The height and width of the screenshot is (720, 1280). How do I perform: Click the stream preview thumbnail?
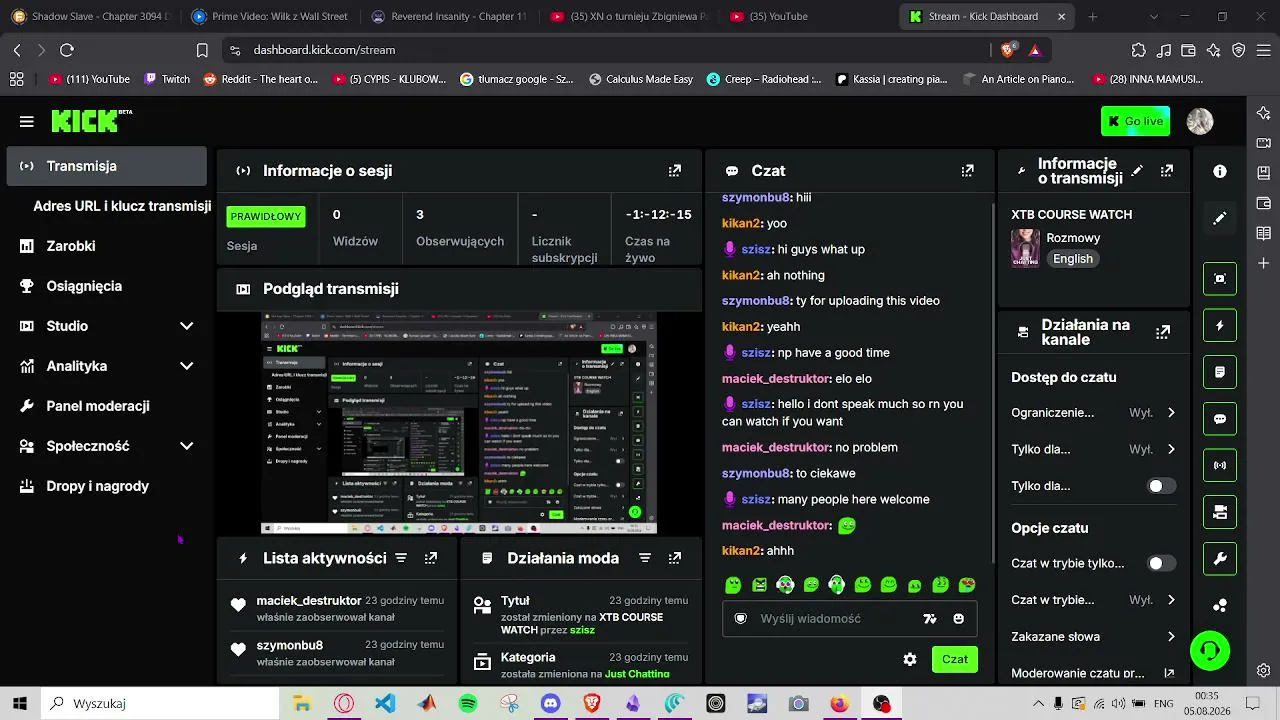(x=459, y=423)
